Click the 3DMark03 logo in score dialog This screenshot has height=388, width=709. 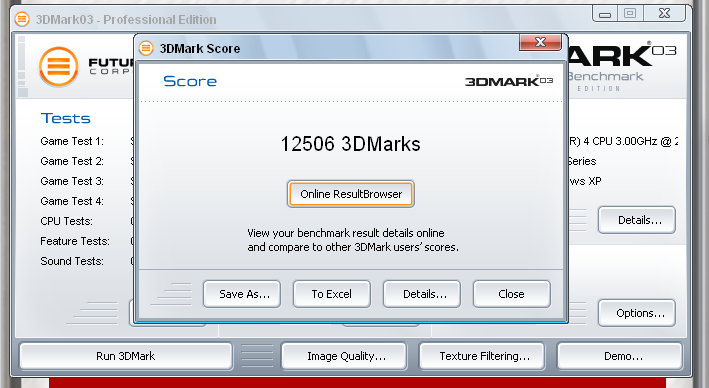pyautogui.click(x=509, y=81)
